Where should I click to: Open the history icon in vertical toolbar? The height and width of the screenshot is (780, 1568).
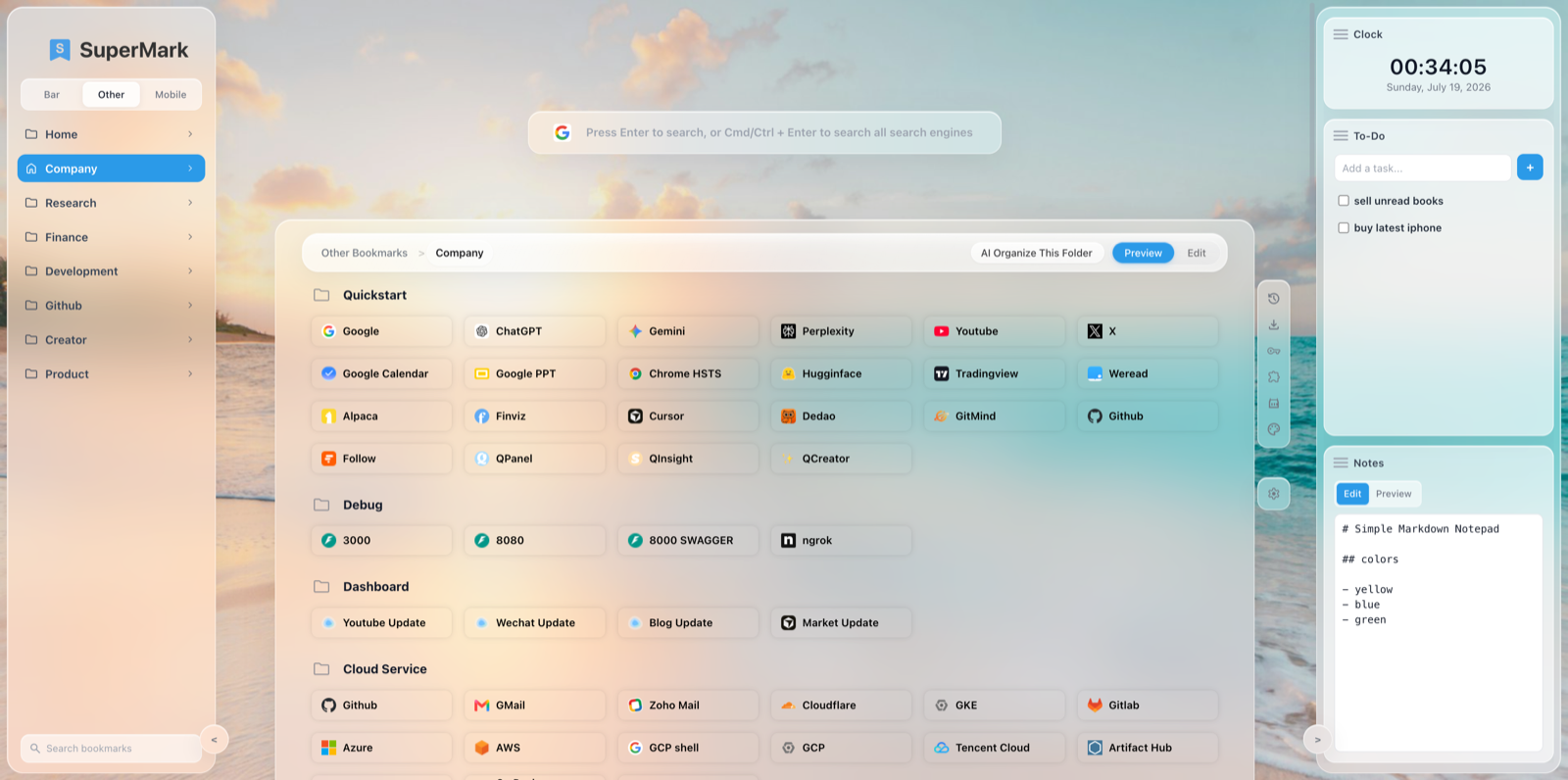(1273, 299)
